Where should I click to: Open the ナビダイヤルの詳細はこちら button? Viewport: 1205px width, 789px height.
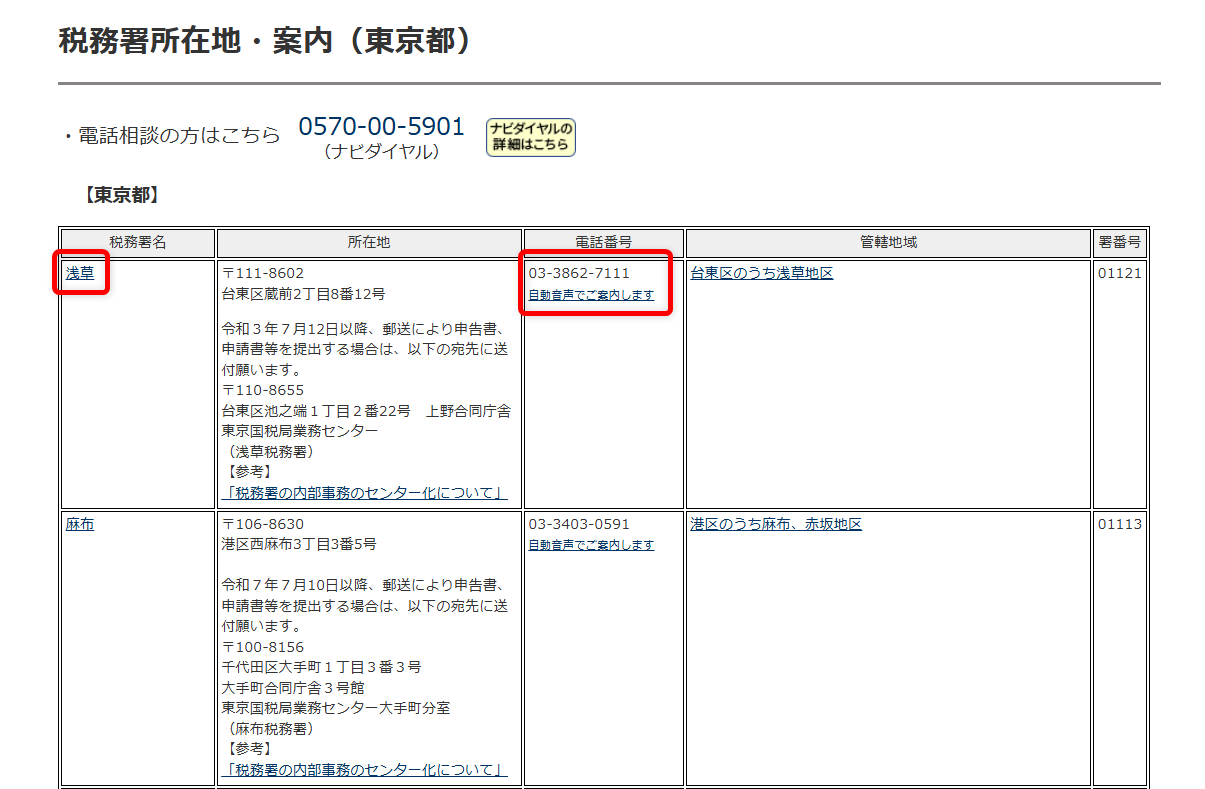click(531, 137)
